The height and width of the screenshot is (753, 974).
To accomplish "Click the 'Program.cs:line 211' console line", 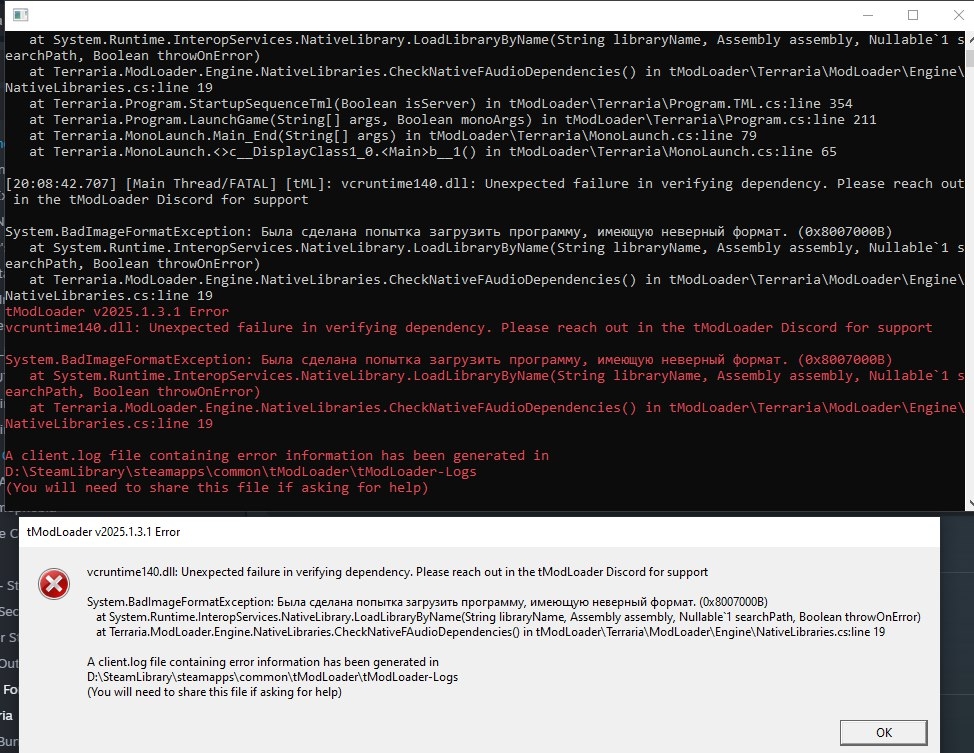I will [x=452, y=119].
